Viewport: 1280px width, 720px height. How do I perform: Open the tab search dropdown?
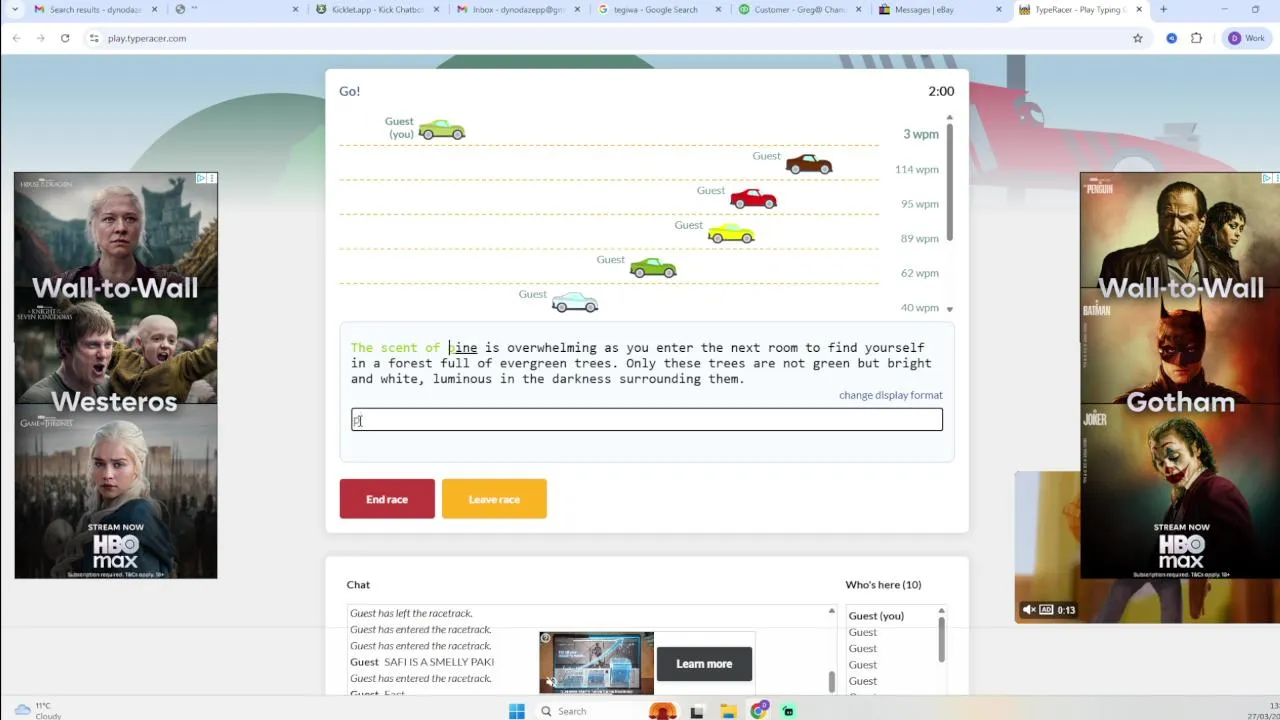coord(14,10)
